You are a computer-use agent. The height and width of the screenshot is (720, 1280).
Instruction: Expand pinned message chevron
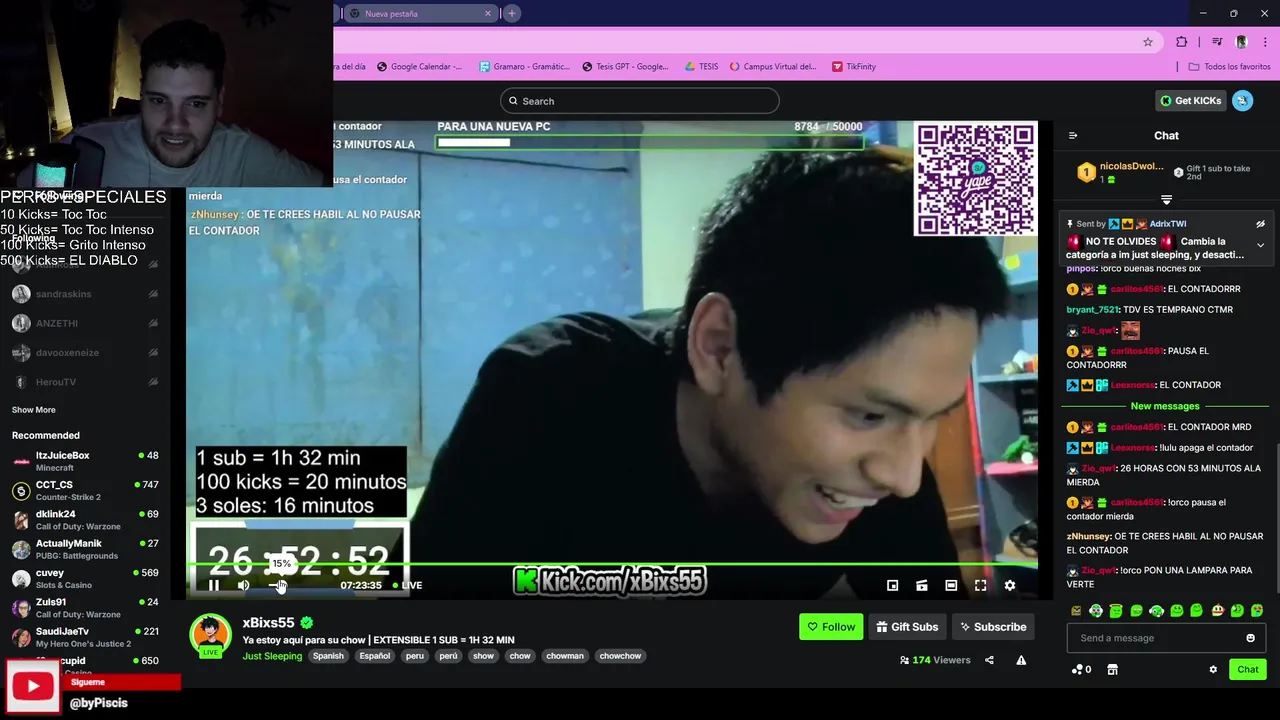point(1260,245)
